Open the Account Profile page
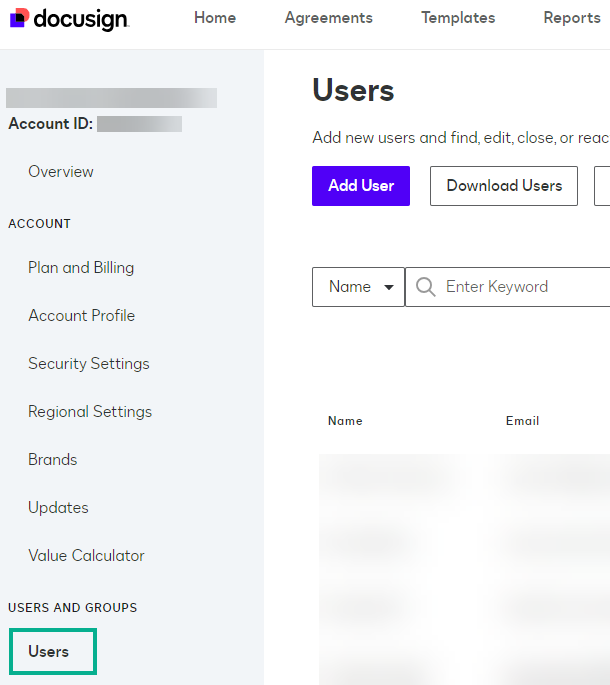This screenshot has width=610, height=685. tap(81, 316)
